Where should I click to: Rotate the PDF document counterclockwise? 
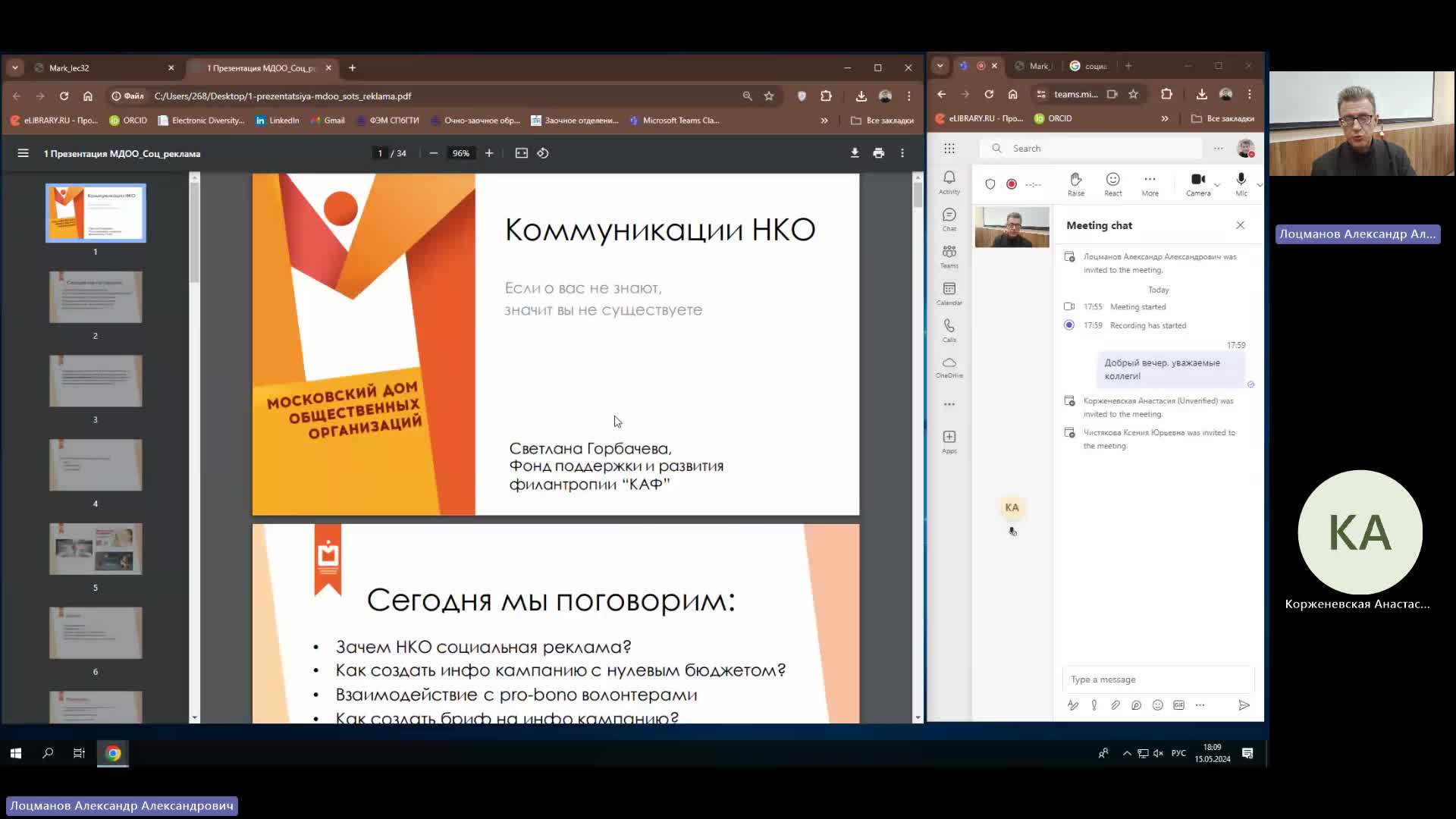[x=543, y=153]
